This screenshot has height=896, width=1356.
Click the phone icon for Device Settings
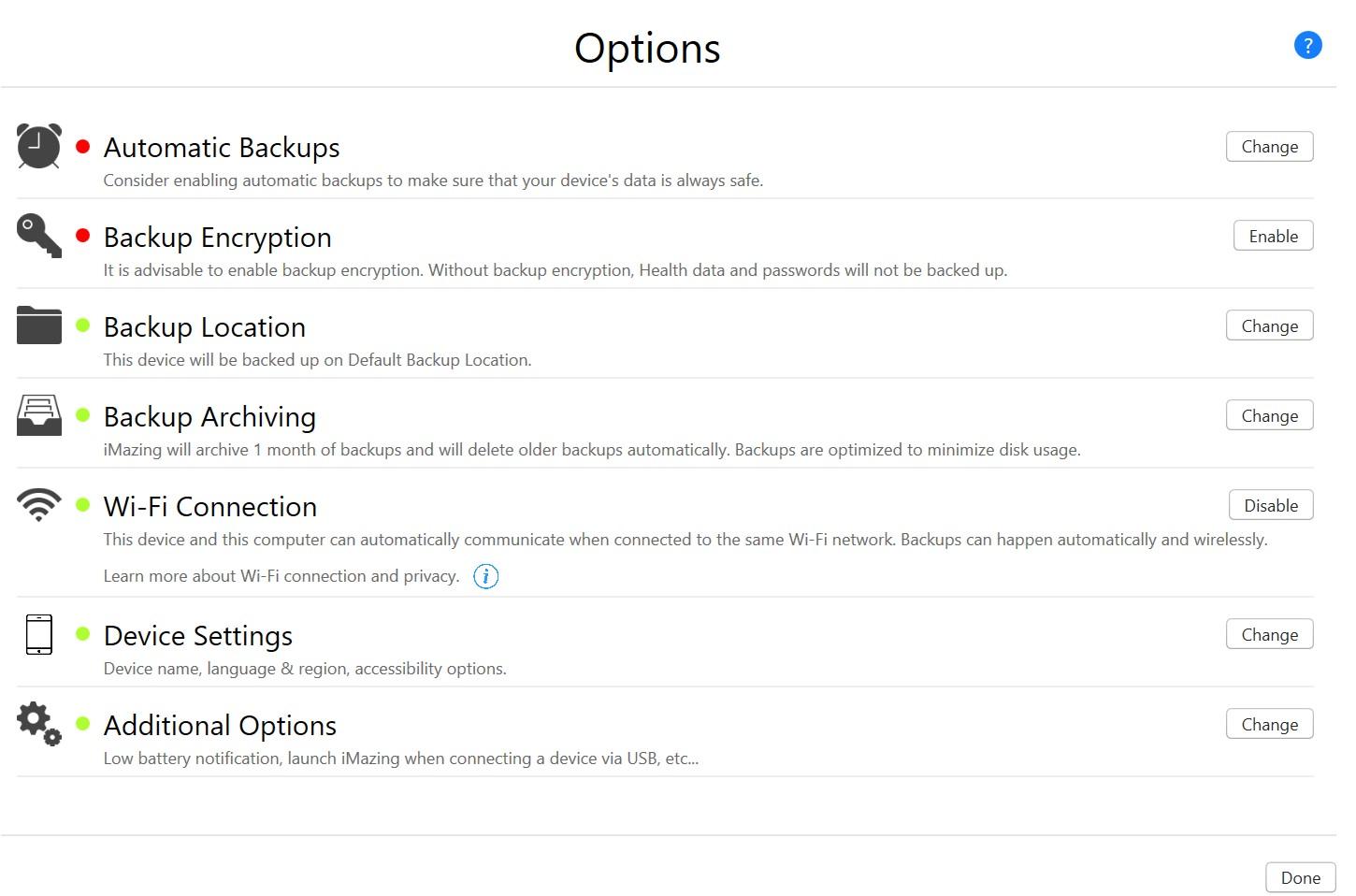click(x=39, y=634)
